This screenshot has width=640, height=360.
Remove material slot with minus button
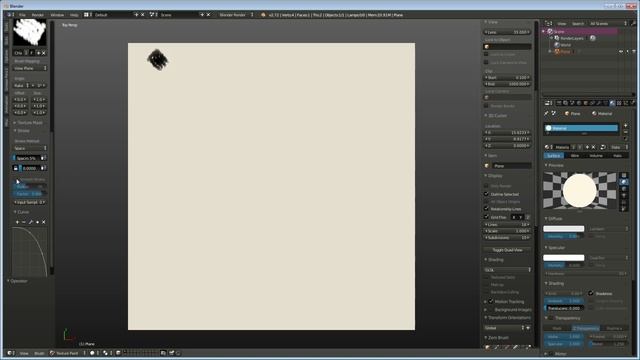click(625, 132)
